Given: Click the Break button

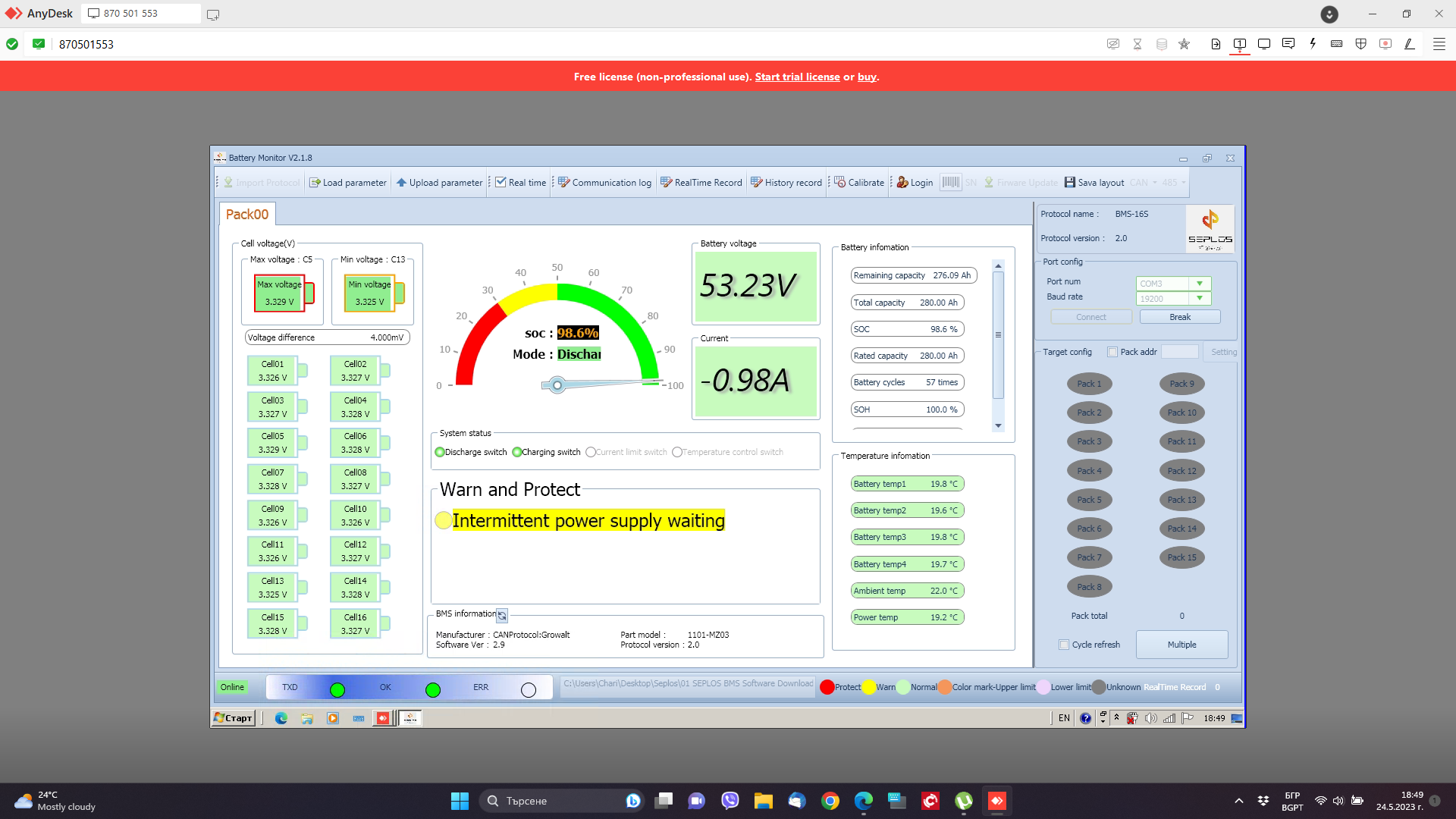Looking at the screenshot, I should pos(1179,317).
